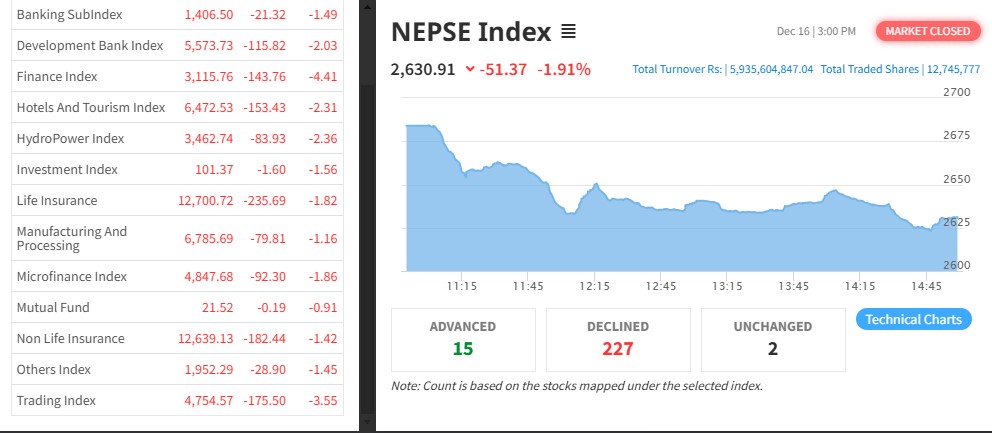This screenshot has height=433, width=992.
Task: Click the Declined stocks count box
Action: tap(618, 339)
